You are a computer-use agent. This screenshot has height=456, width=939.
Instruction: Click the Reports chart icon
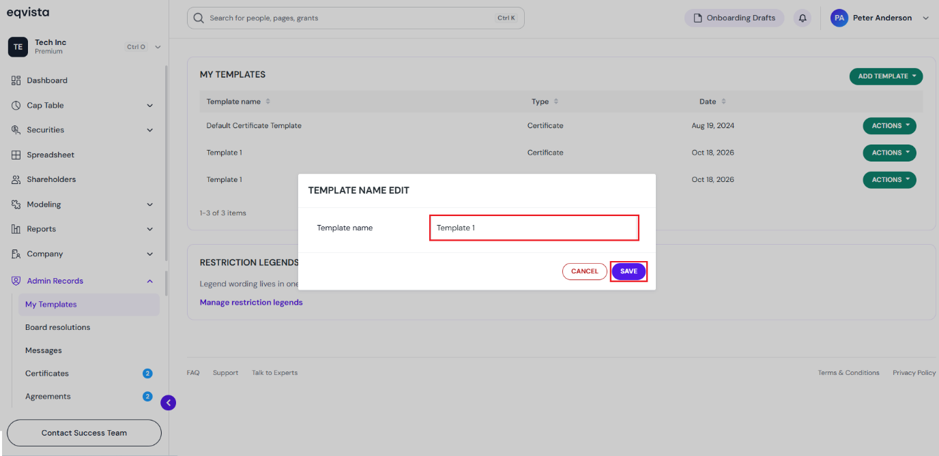pos(16,229)
